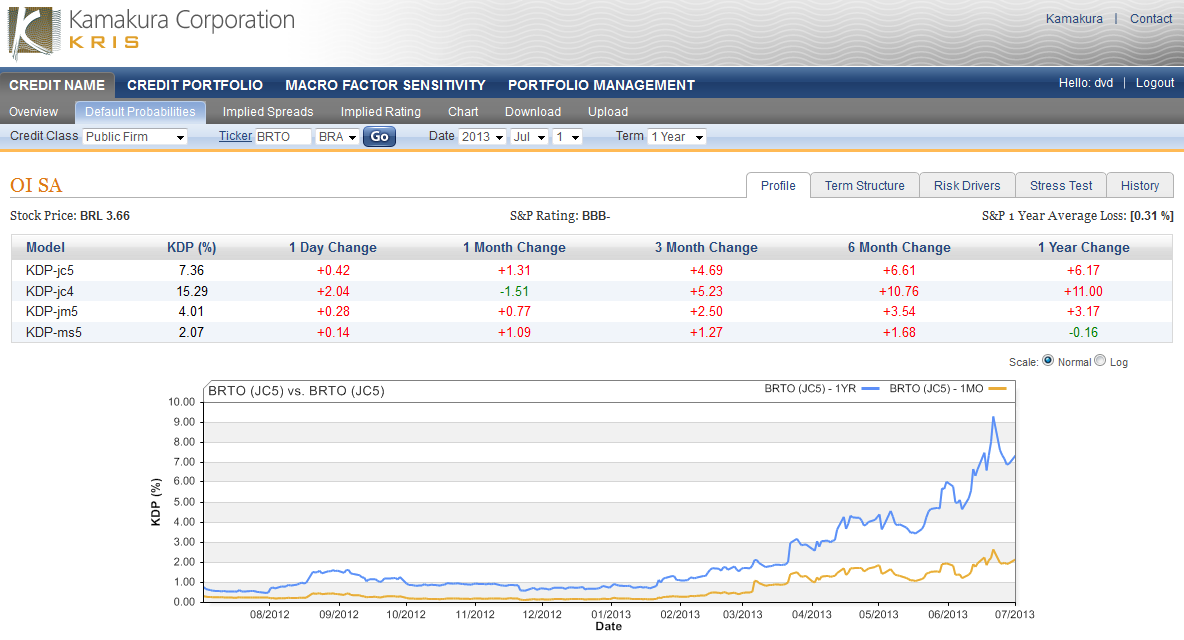Click the blue BRTO (JC5) - 1YR legend swatch
This screenshot has height=640, width=1184.
(x=870, y=389)
